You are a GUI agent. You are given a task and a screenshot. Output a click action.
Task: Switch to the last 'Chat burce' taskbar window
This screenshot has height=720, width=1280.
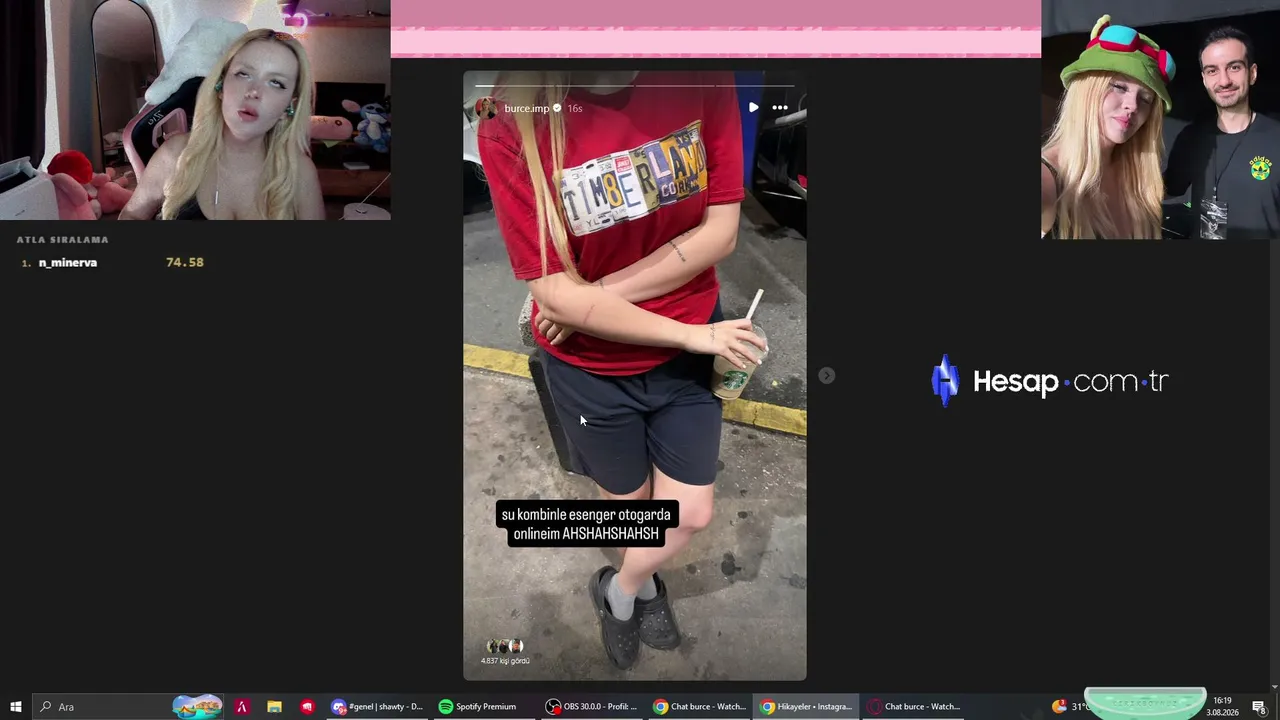coord(913,707)
